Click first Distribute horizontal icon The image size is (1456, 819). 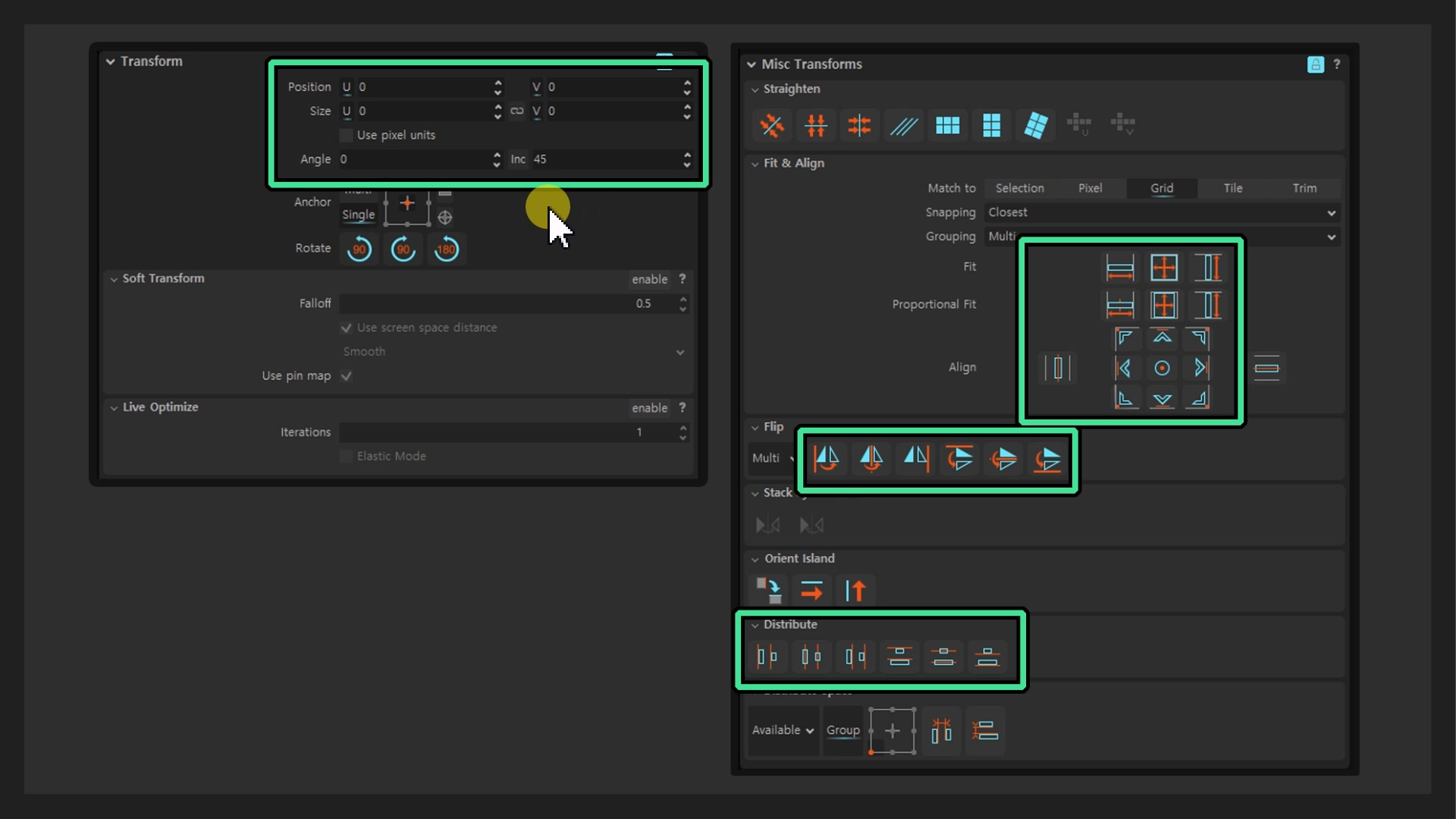[767, 656]
